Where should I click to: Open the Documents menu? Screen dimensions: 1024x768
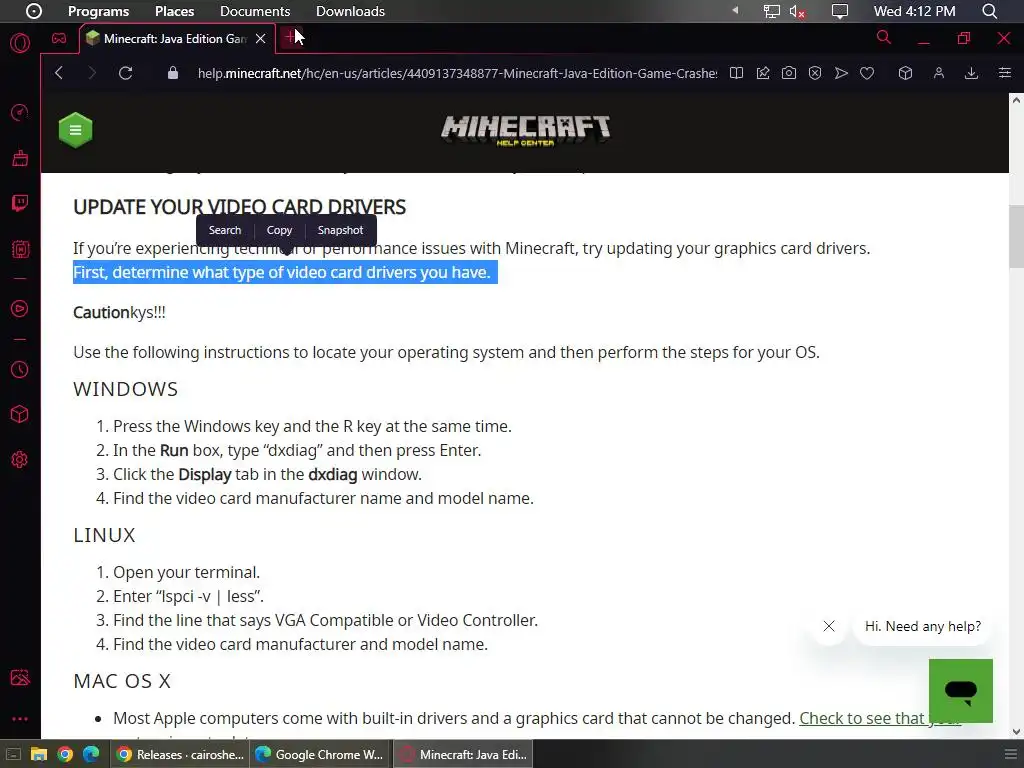coord(255,11)
